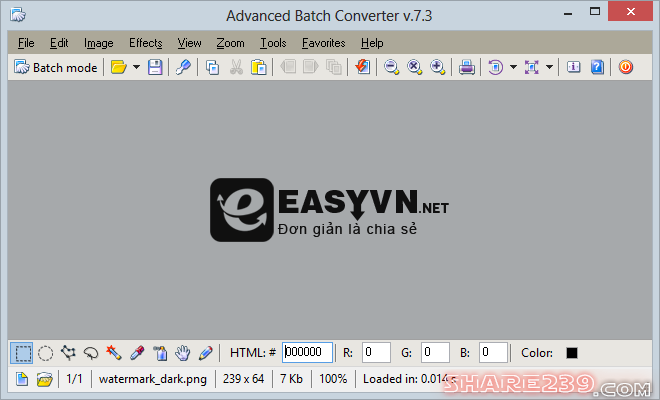Open the Effects menu
Viewport: 660px width, 400px height.
[146, 43]
